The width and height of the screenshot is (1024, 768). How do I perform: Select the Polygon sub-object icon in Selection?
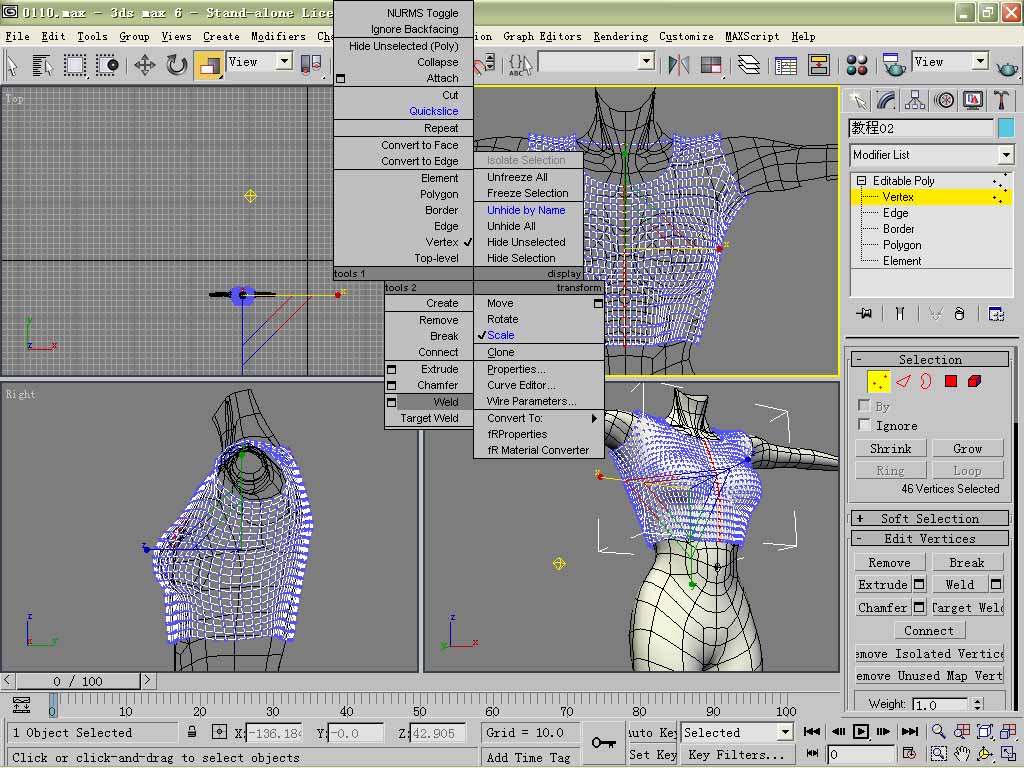point(951,381)
